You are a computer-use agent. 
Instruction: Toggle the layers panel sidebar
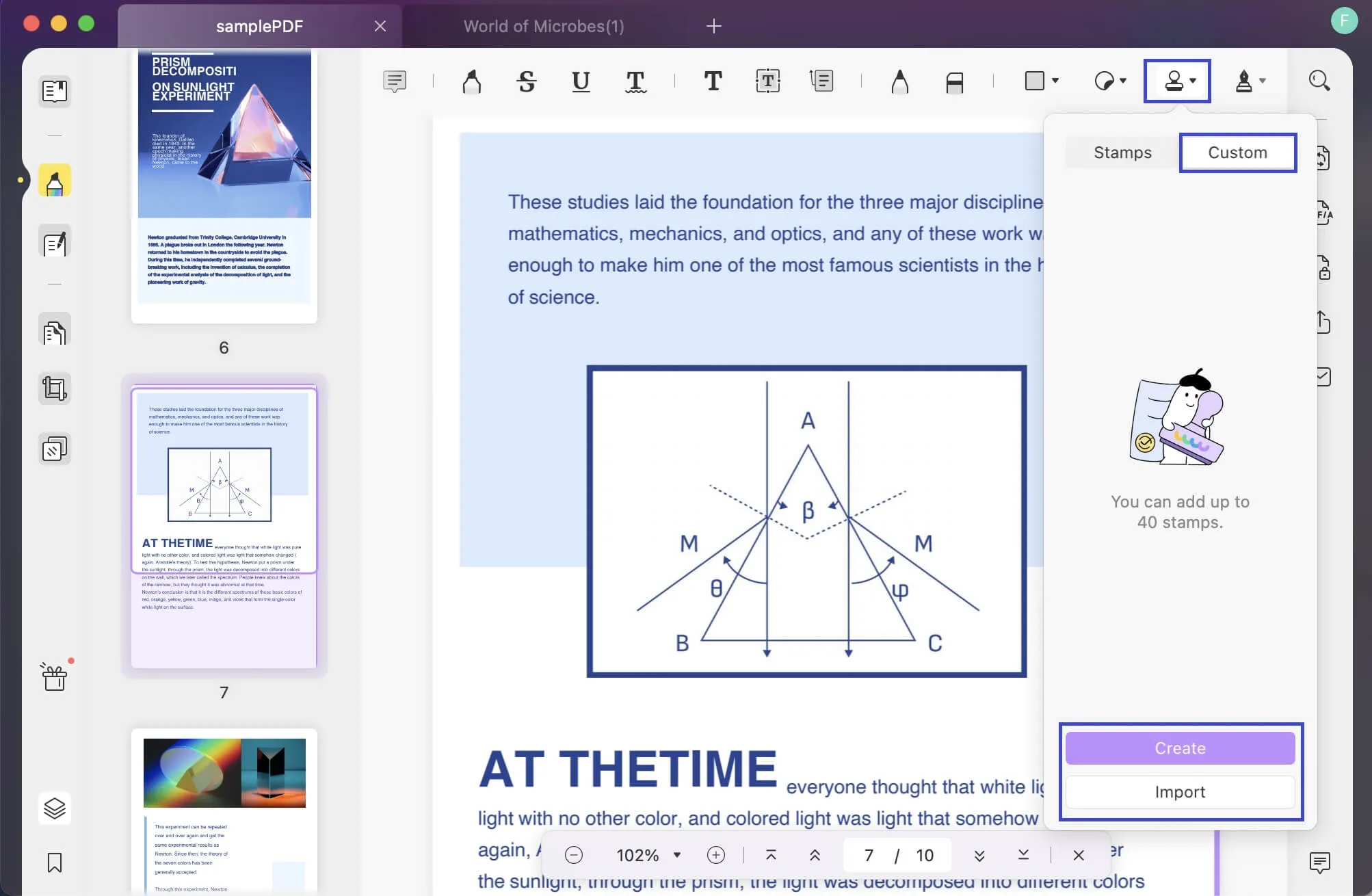coord(54,807)
